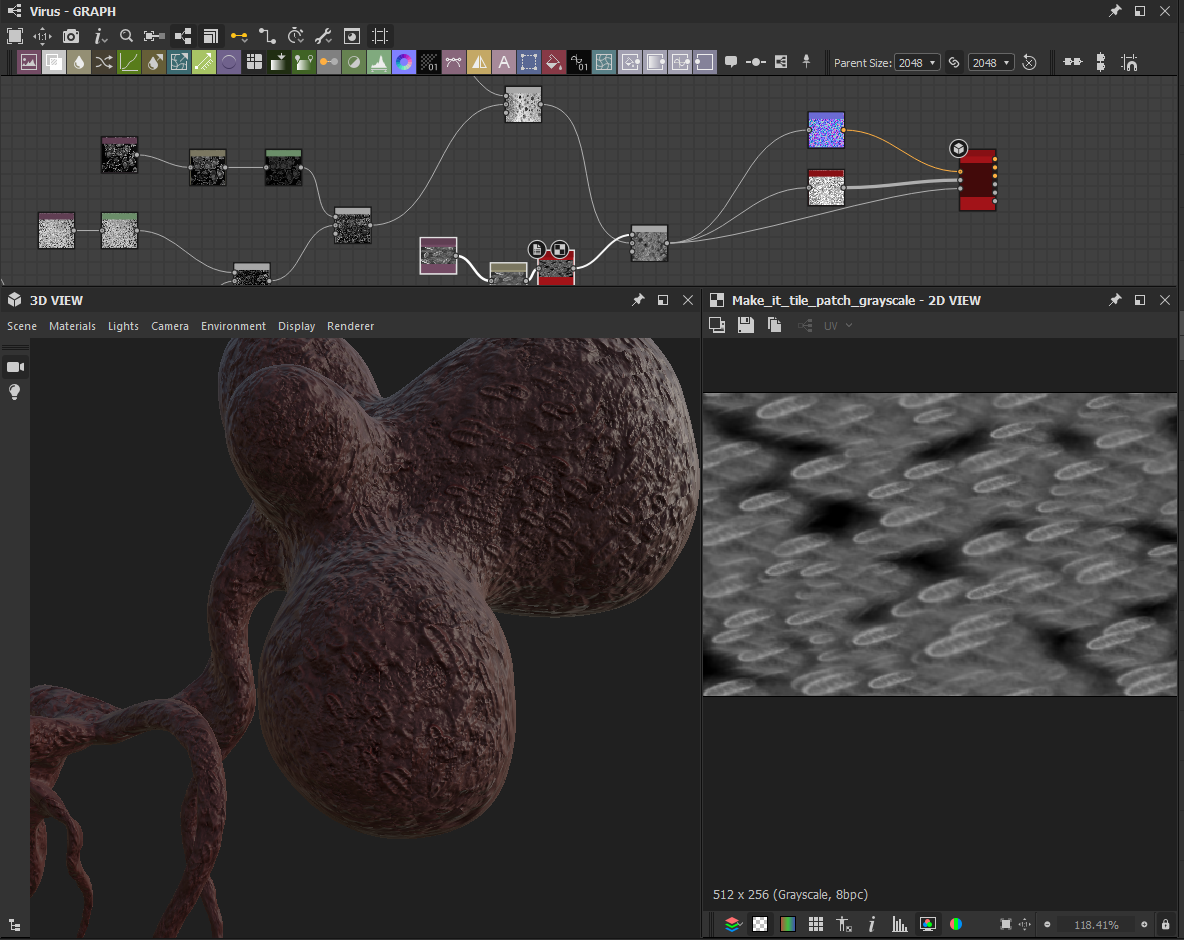Add a Blend node from the toolbar
This screenshot has height=940, width=1184.
coord(54,62)
